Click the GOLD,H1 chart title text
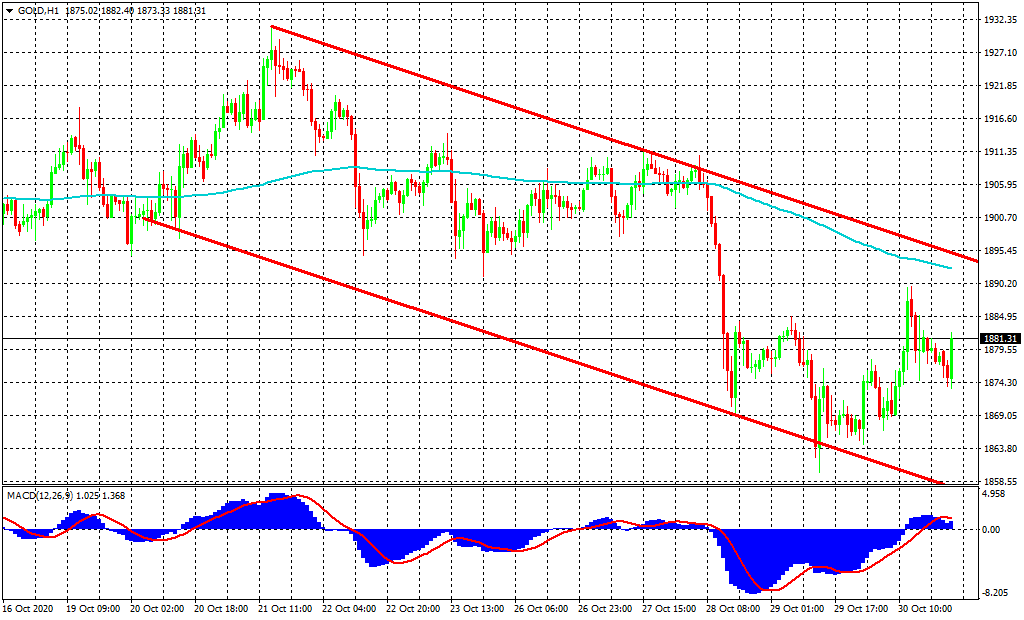1024x620 pixels. tap(38, 9)
